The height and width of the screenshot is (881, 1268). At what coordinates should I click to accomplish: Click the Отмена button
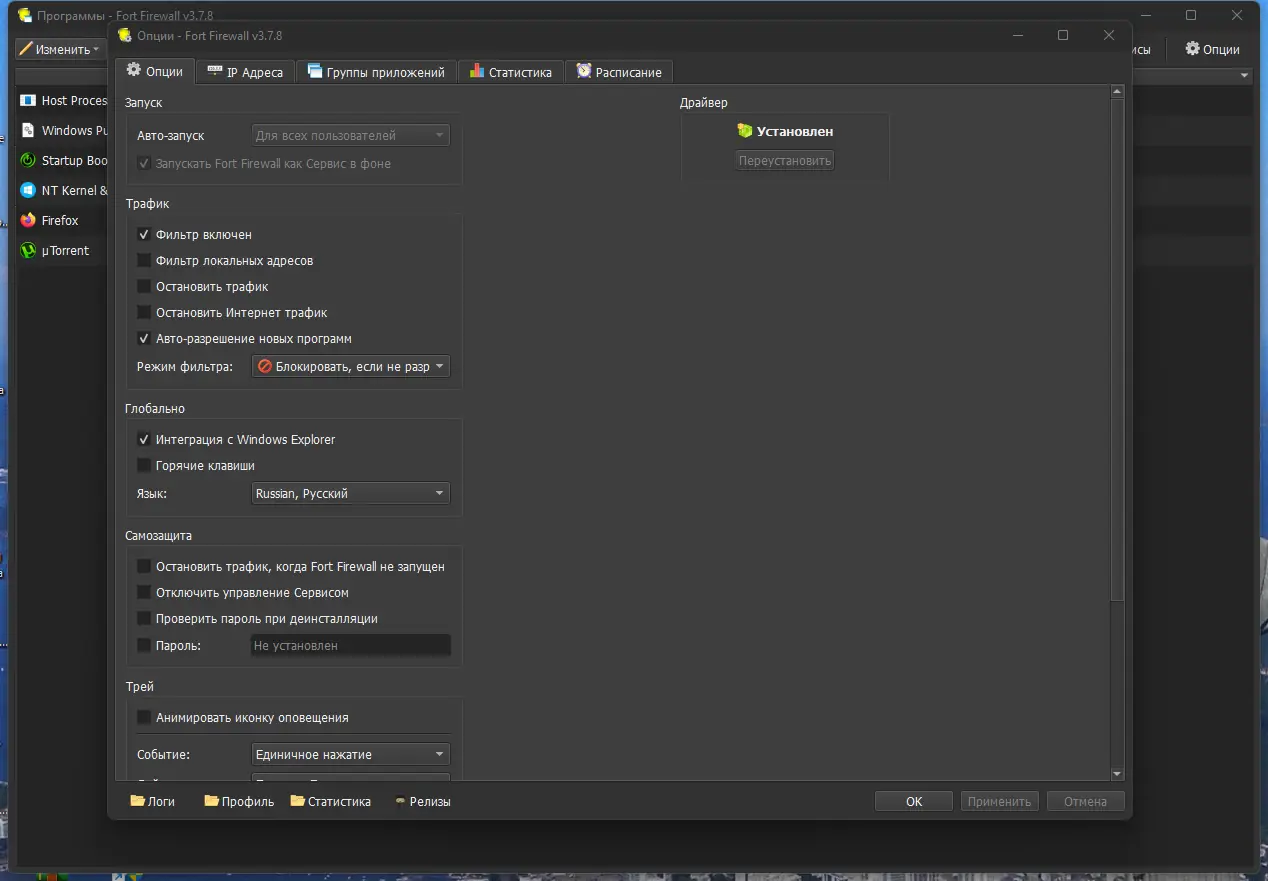pos(1085,801)
